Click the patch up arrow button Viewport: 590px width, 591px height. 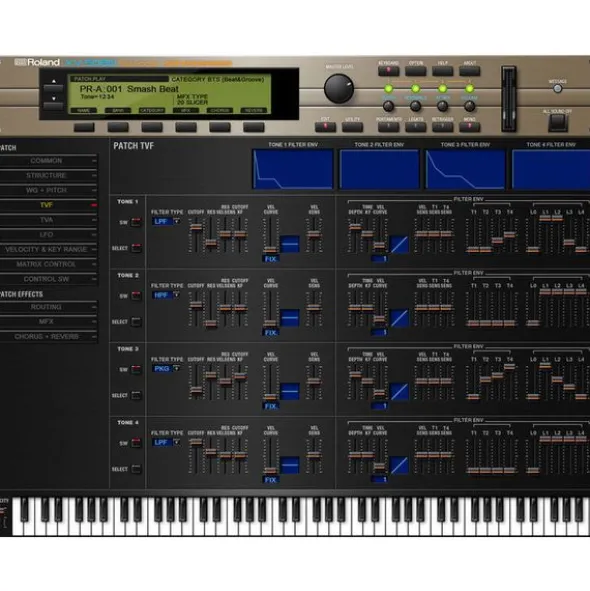coord(54,87)
